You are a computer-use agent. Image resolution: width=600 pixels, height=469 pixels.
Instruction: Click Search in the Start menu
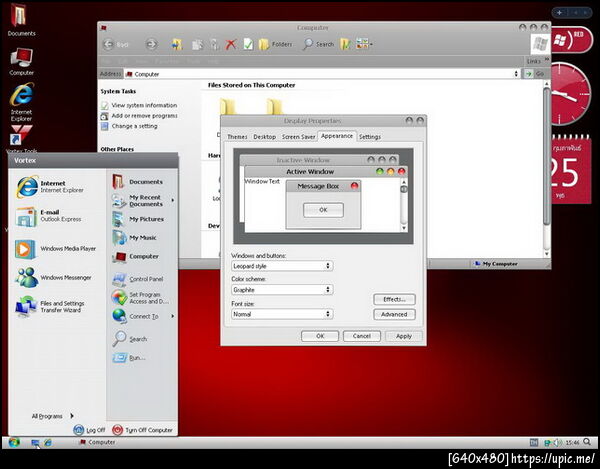click(130, 339)
